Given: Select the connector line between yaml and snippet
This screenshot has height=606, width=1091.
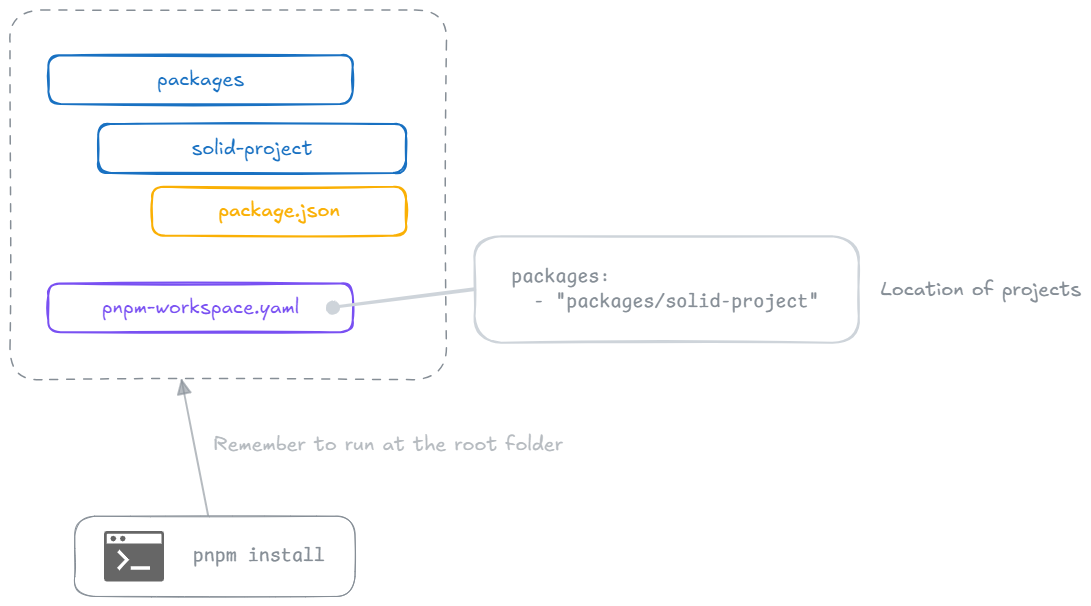Looking at the screenshot, I should click(x=405, y=299).
